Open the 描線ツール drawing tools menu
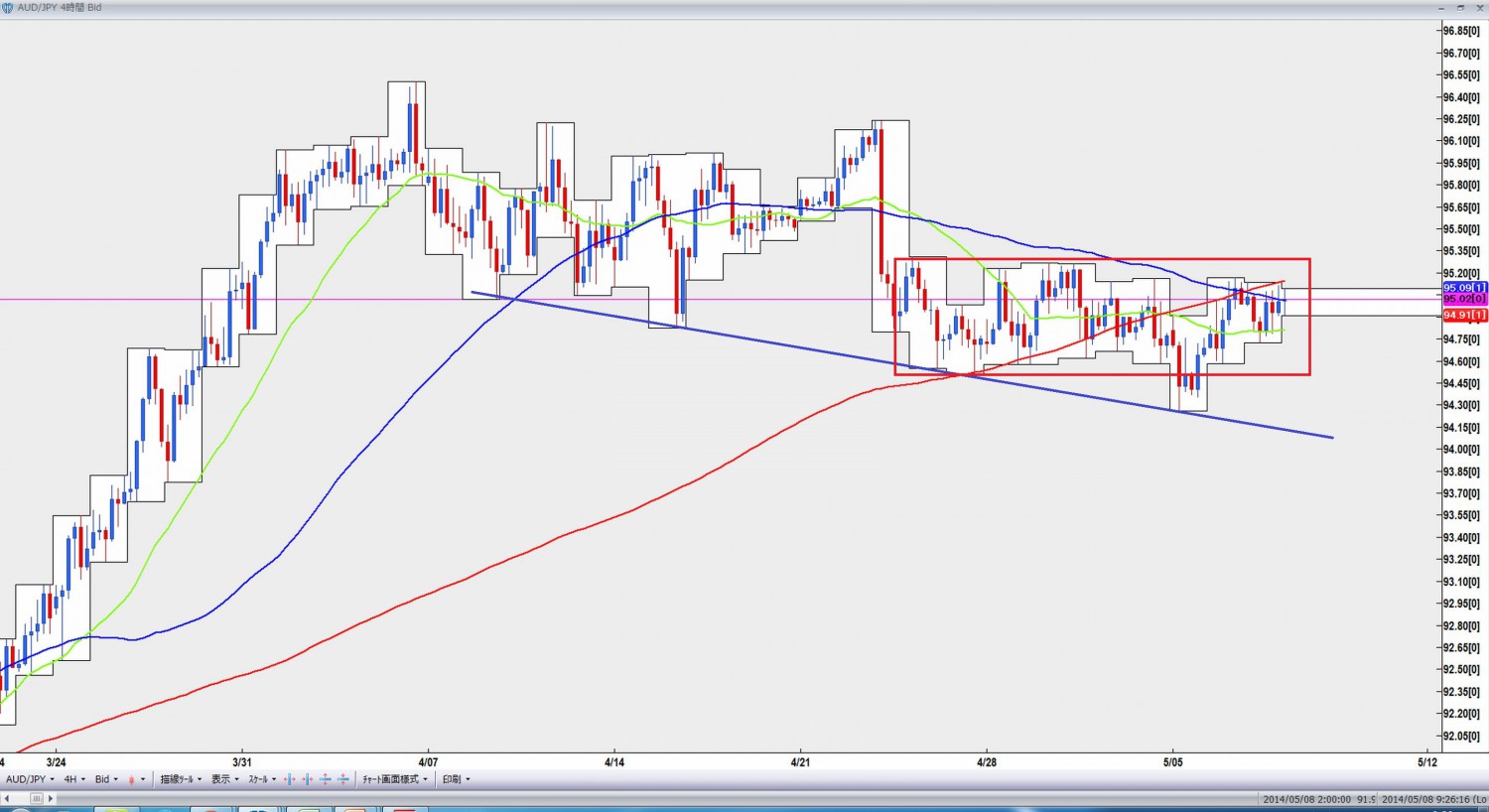Viewport: 1489px width, 812px height. click(181, 780)
